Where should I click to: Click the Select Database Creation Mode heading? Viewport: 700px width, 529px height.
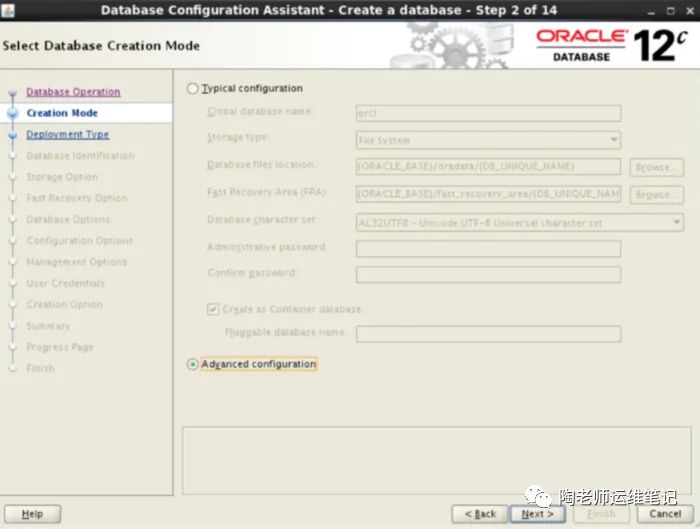coord(101,46)
